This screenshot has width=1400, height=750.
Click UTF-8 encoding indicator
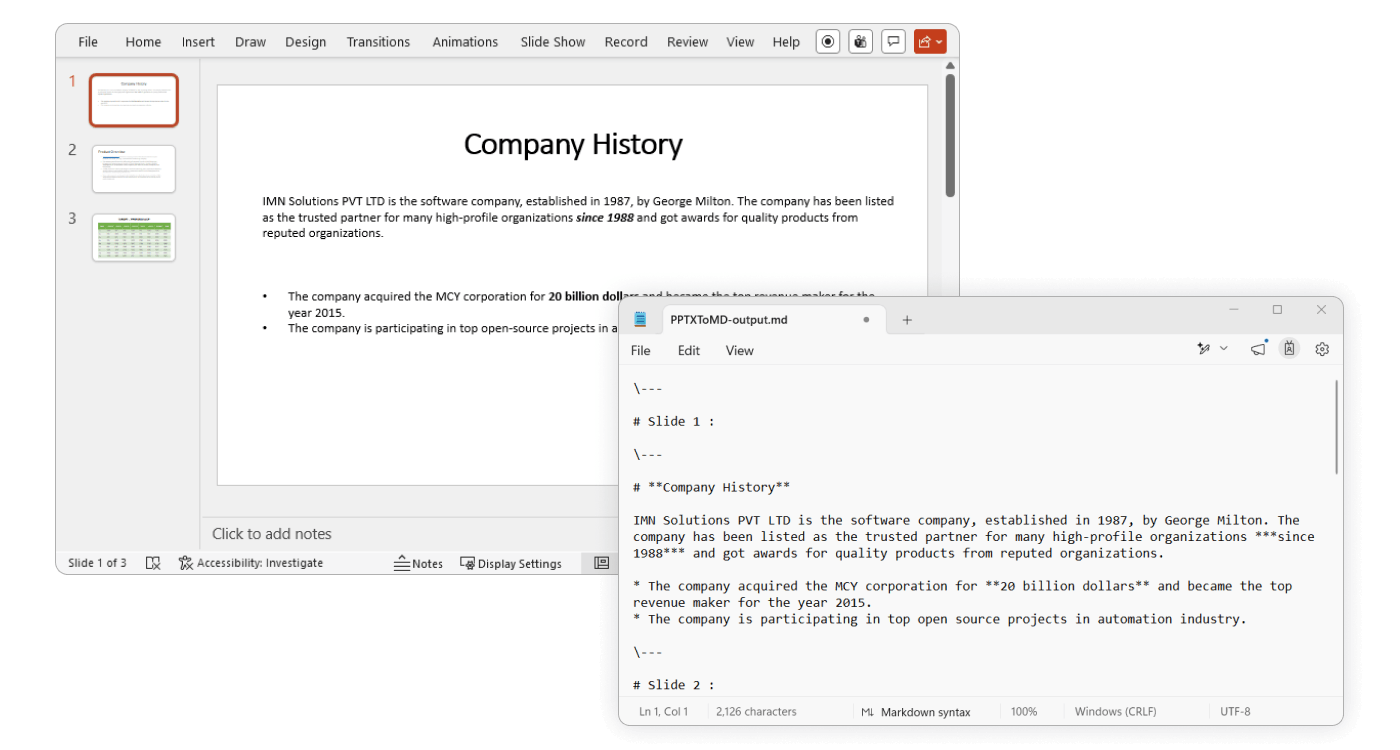(1235, 712)
